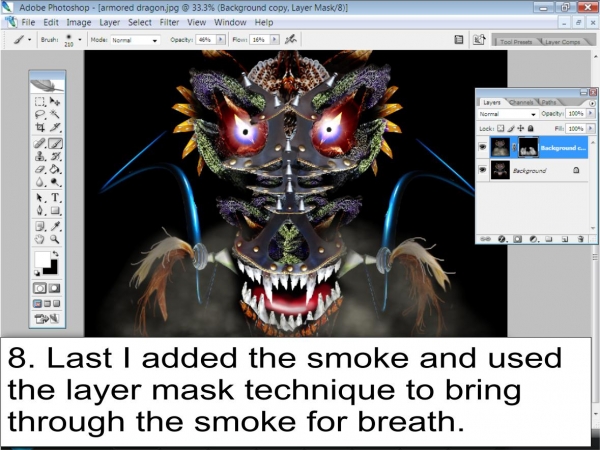The image size is (600, 450).
Task: Select the Hand tool
Action: click(x=40, y=239)
